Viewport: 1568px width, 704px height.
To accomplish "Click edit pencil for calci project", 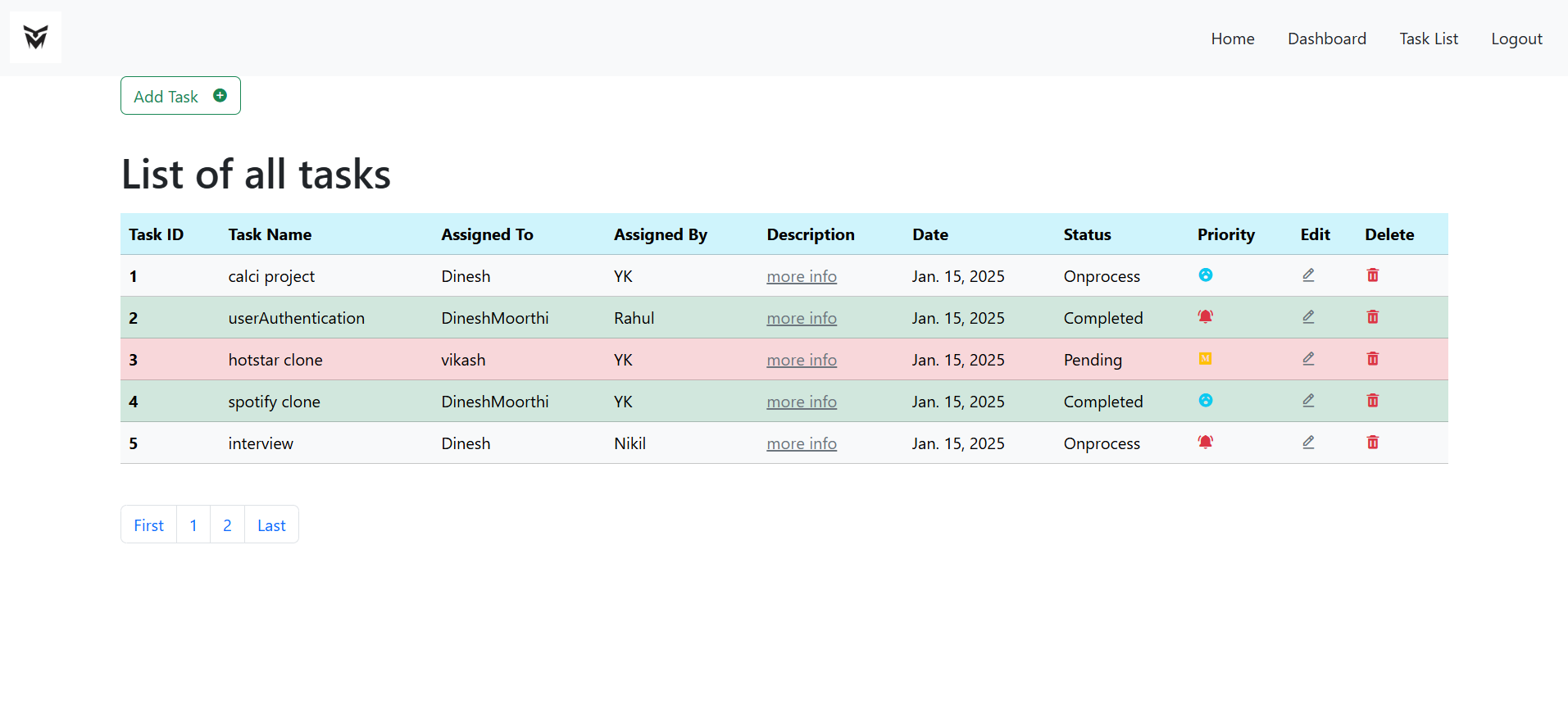I will coord(1308,275).
